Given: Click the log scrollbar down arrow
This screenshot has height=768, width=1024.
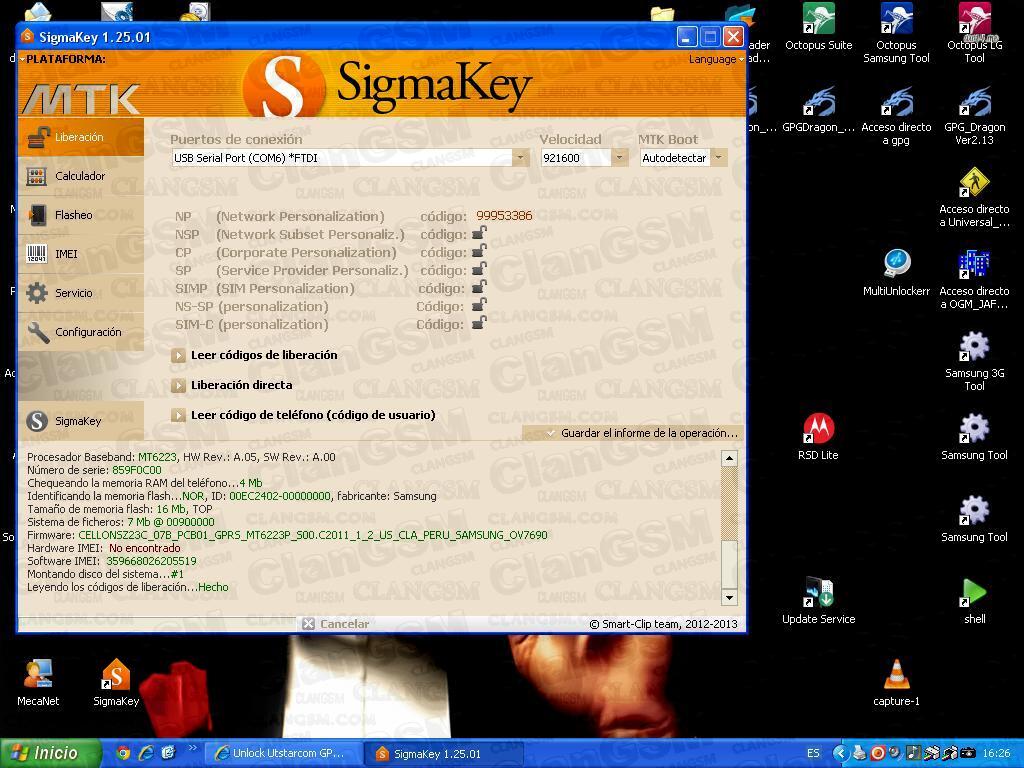Looking at the screenshot, I should pyautogui.click(x=729, y=597).
